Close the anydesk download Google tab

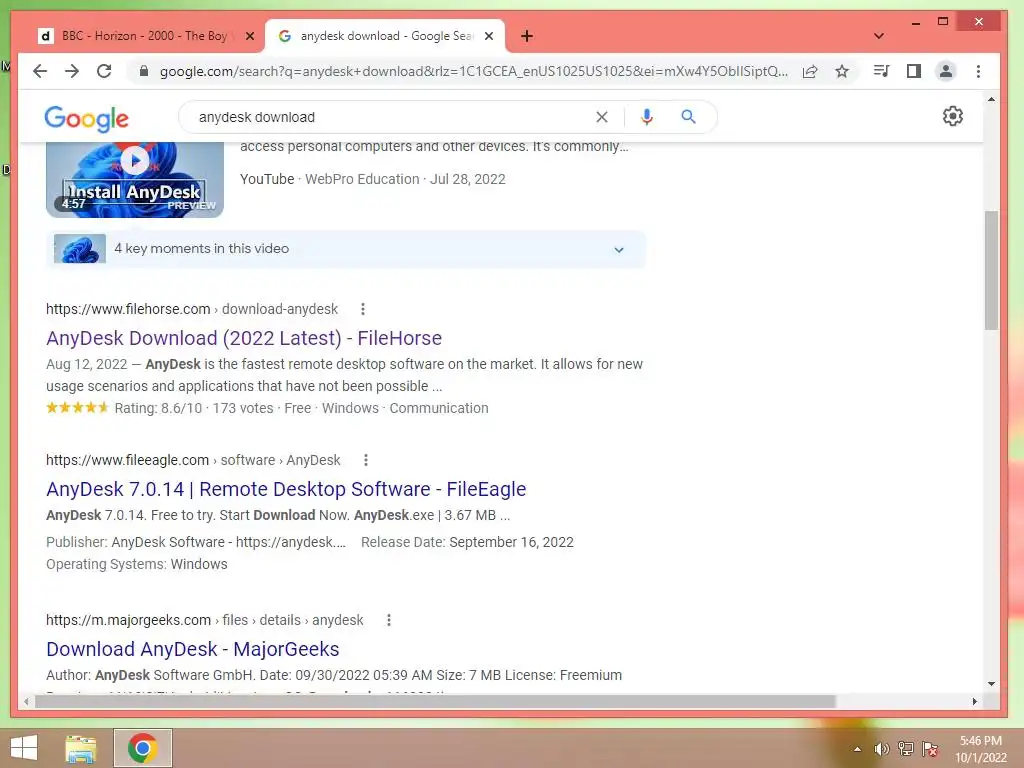(488, 36)
